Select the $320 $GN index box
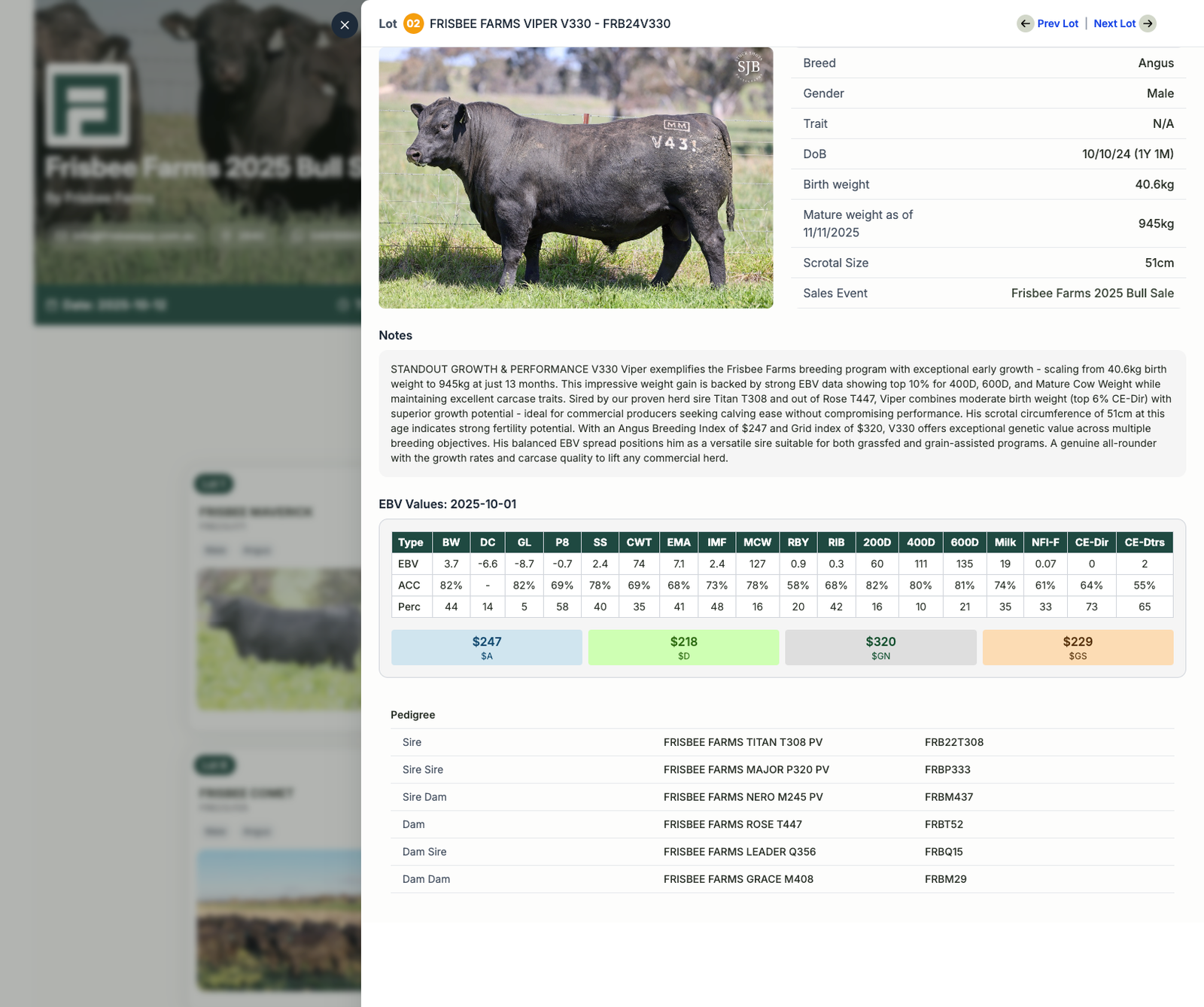1204x1007 pixels. click(x=880, y=647)
